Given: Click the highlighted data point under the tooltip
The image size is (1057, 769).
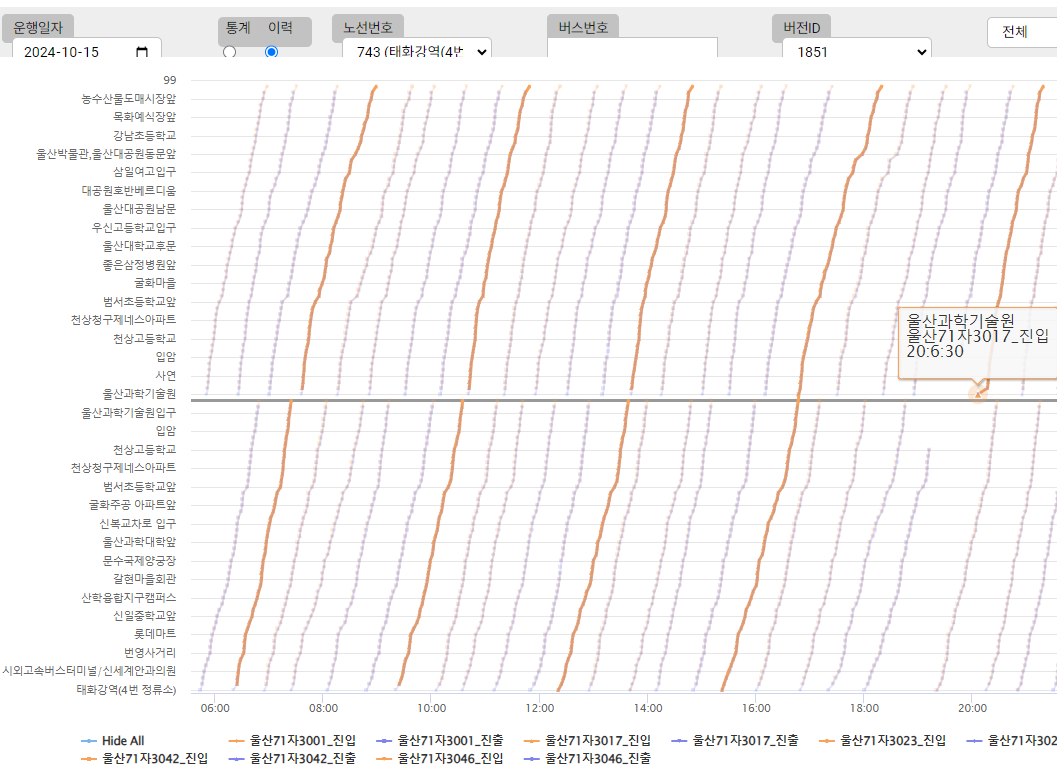Looking at the screenshot, I should tap(978, 394).
